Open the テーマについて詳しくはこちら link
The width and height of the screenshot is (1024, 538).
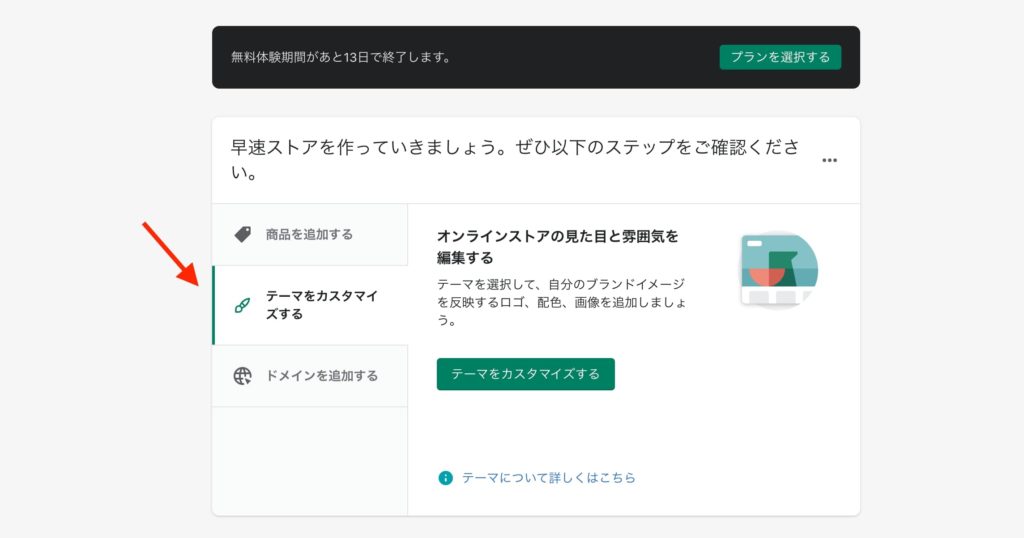(x=548, y=478)
